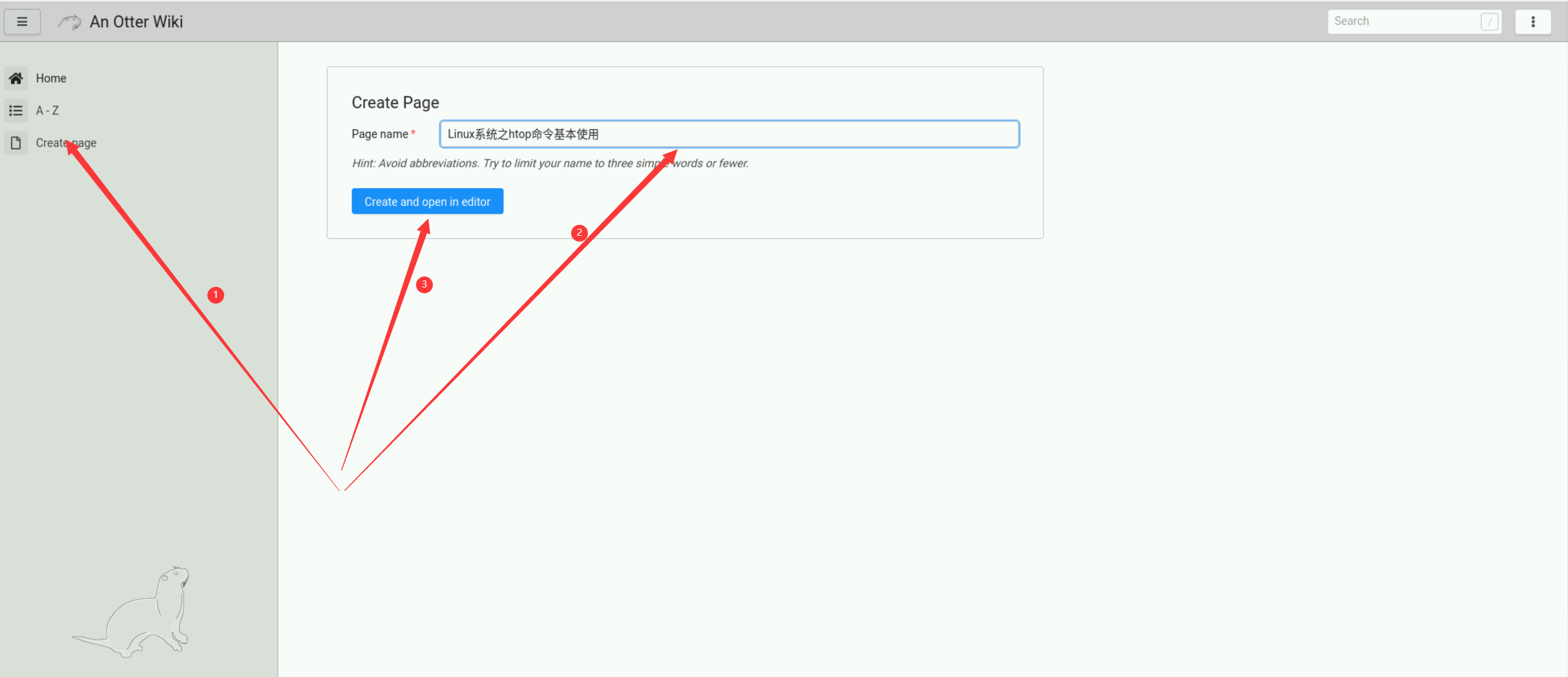This screenshot has width=1568, height=677.
Task: Open the An Otter Wiki title link
Action: [136, 22]
